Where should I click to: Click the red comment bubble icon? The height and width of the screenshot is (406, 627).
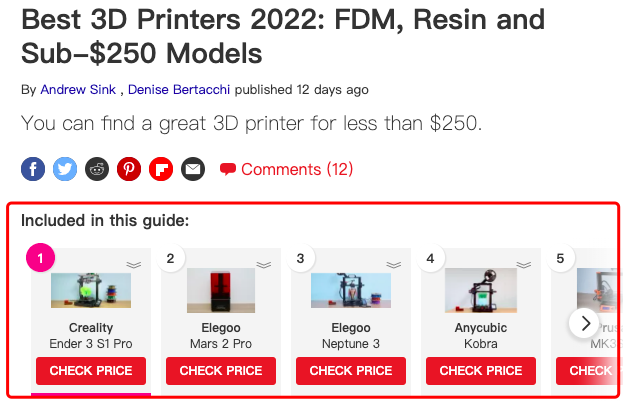point(228,169)
